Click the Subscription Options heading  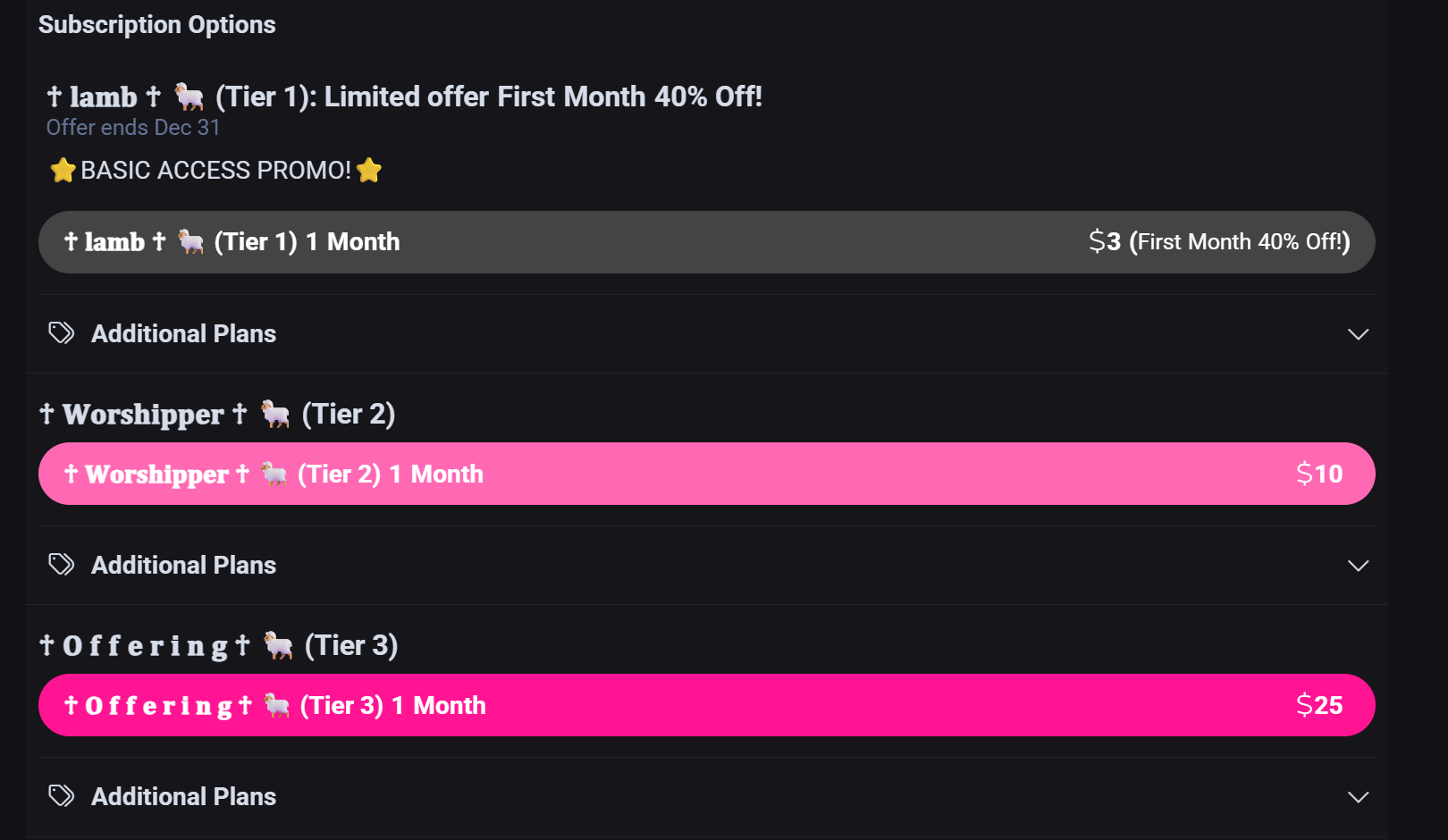(x=157, y=25)
